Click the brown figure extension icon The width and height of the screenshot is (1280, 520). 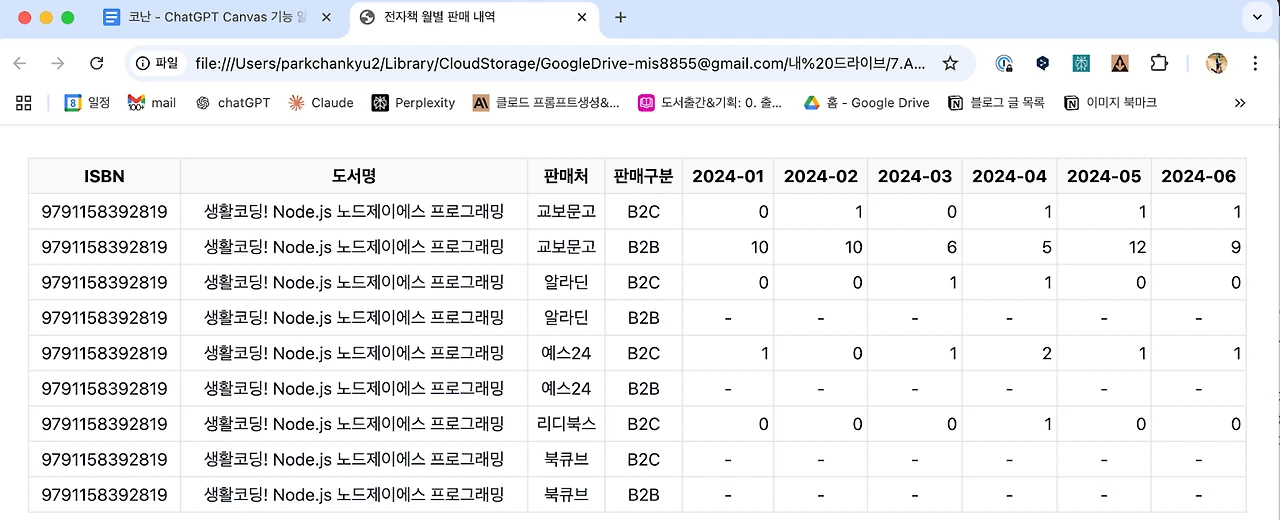click(x=1120, y=63)
